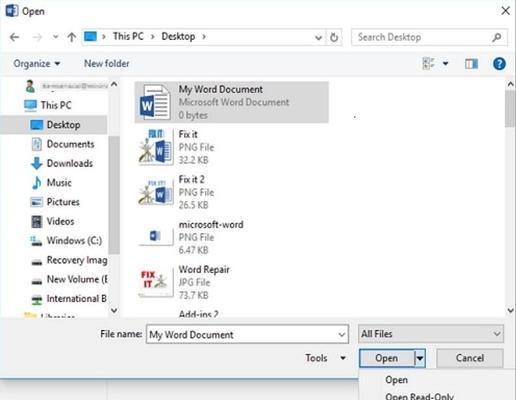Screen dimensions: 516x400
Task: Expand the chevron between This PC and Desktop
Action: point(153,36)
